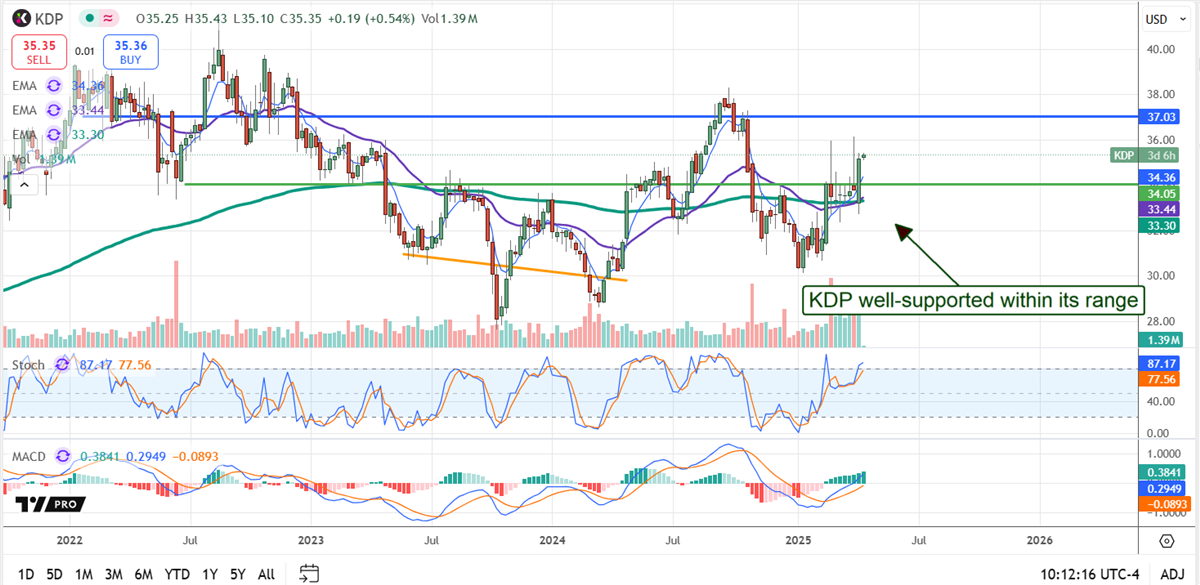Click the third EMA indicator label
The width and height of the screenshot is (1200, 585).
[x=25, y=134]
